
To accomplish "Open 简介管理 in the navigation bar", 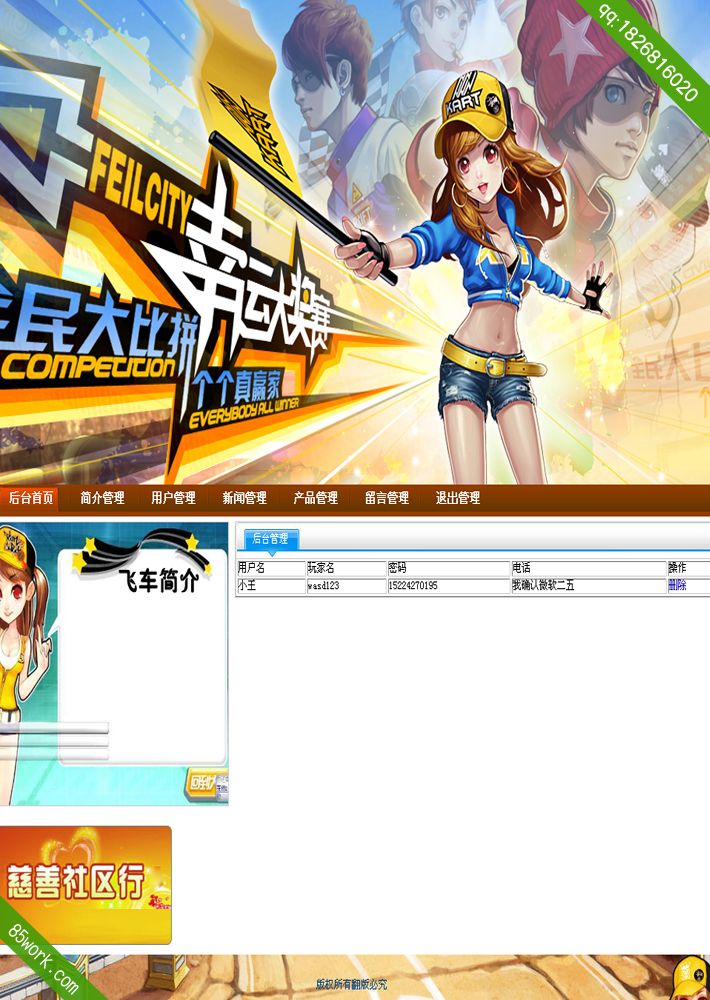I will pos(102,498).
